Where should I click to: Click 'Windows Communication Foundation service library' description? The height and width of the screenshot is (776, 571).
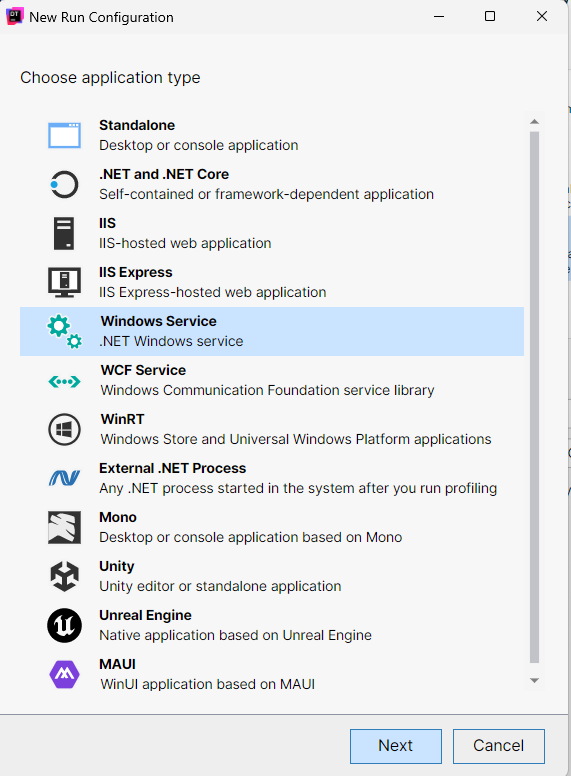click(x=267, y=390)
